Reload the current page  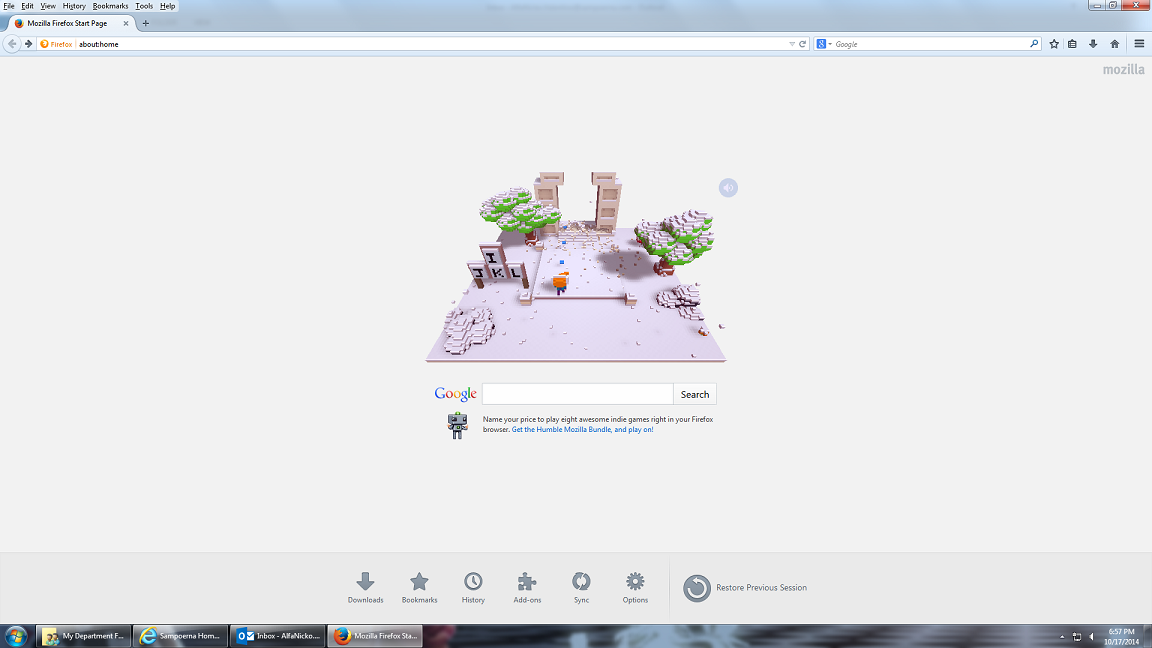pyautogui.click(x=802, y=44)
